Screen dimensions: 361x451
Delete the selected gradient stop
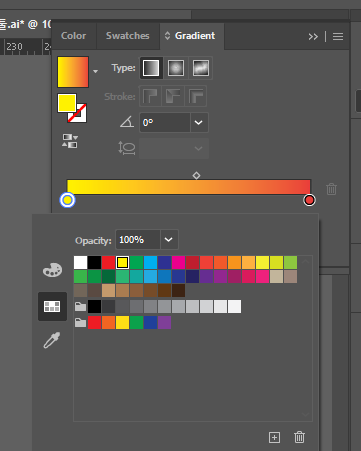coord(331,189)
